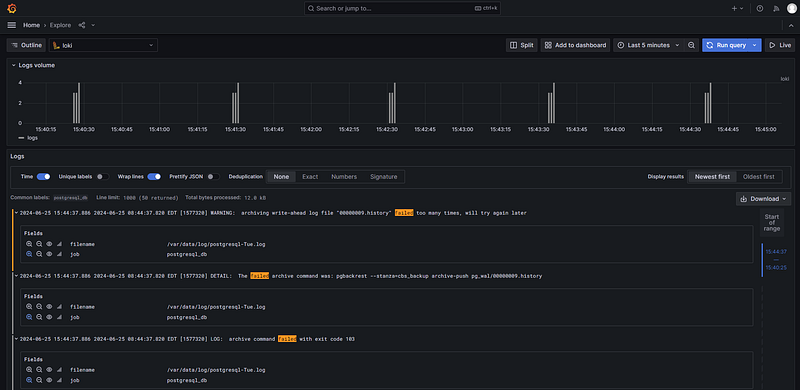Viewport: 800px width, 390px height.
Task: Filter for filename value in WARNING entry
Action: [x=29, y=244]
